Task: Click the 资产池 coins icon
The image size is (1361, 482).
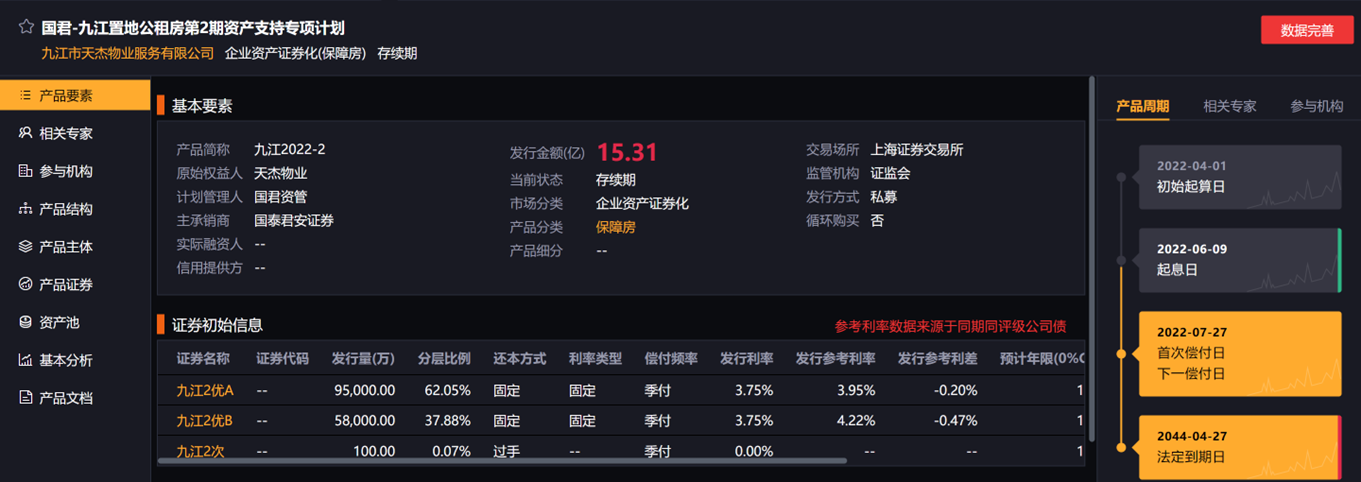Action: [25, 322]
